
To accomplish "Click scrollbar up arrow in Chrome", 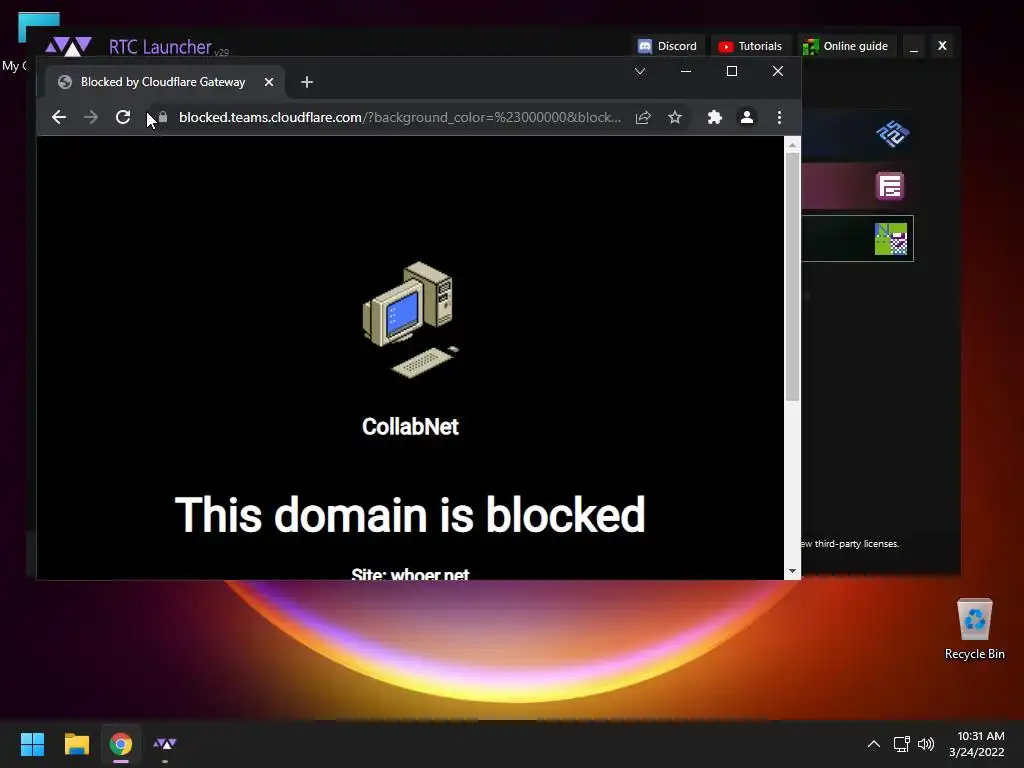I will pos(792,144).
